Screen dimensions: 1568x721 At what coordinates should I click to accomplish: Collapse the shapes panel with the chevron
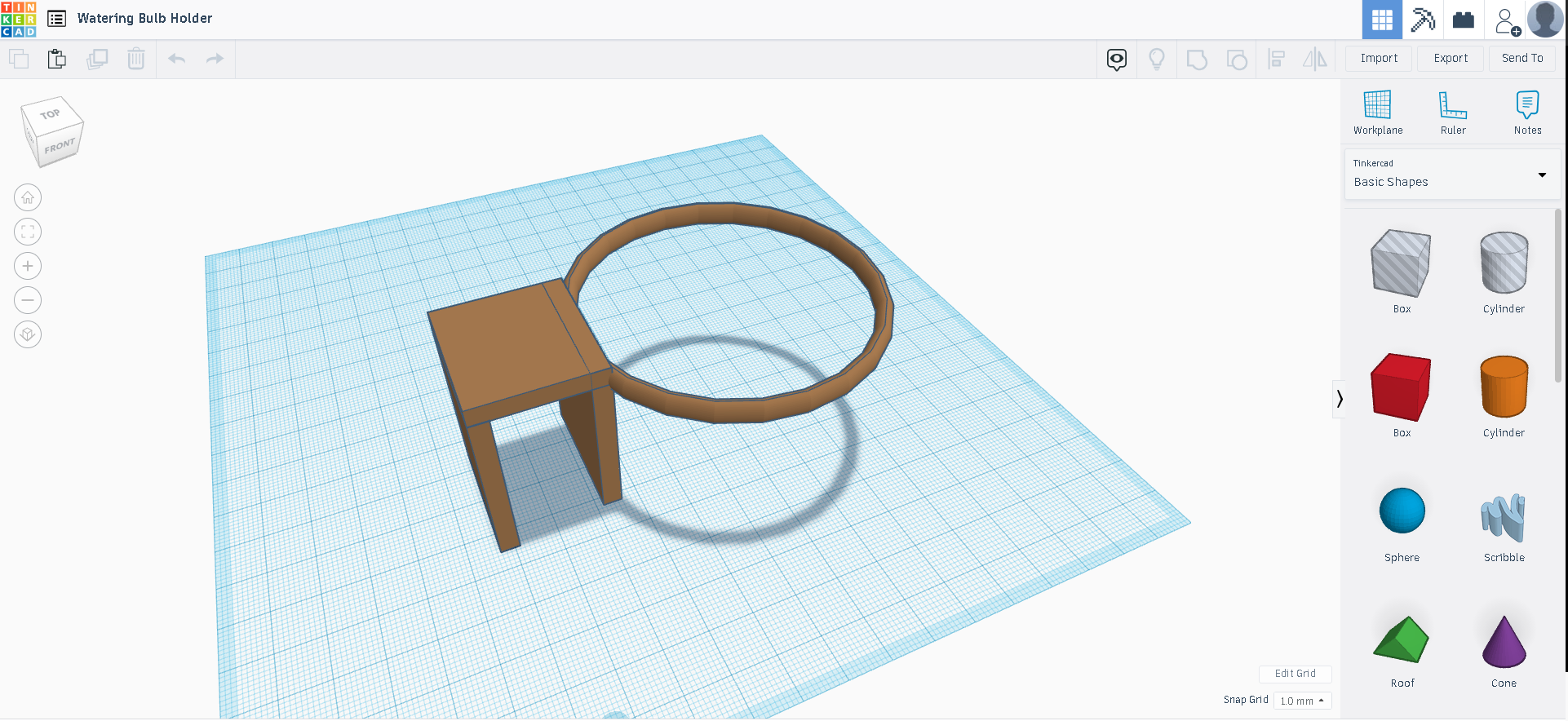point(1339,399)
